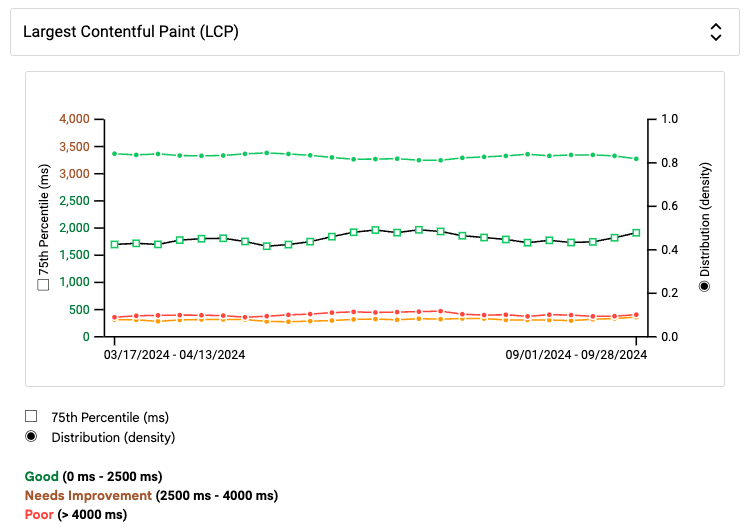Click the 3,500 left axis tick label
The image size is (753, 529).
pyautogui.click(x=74, y=146)
